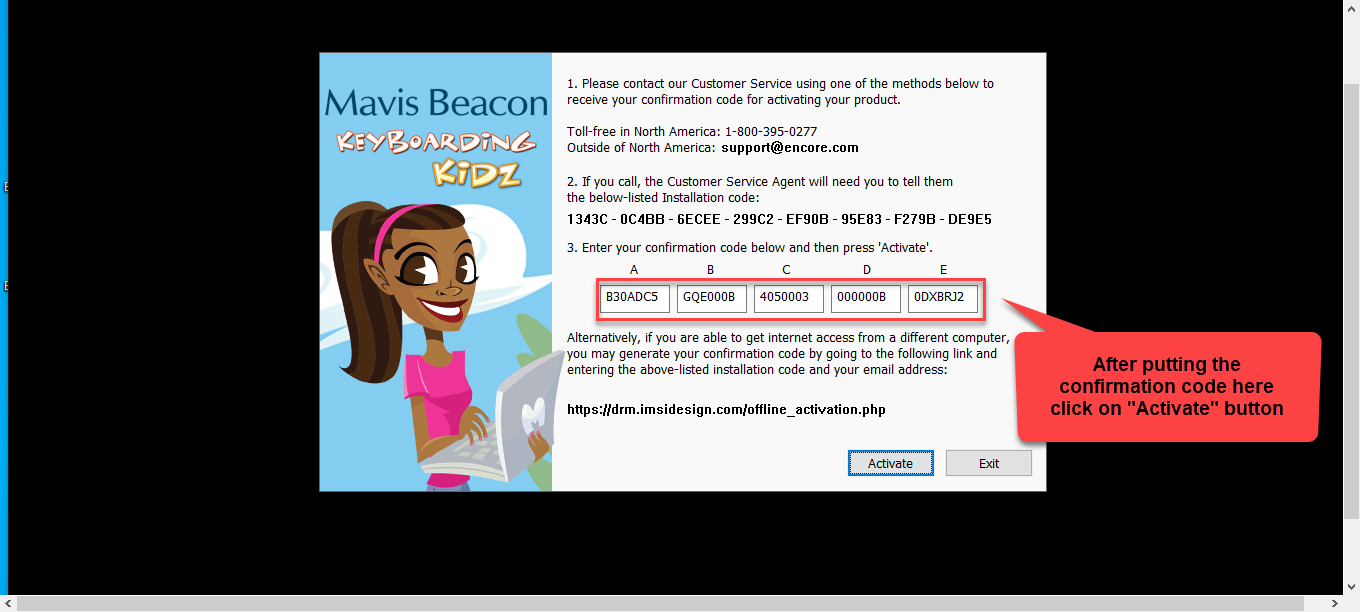The image size is (1360, 612).
Task: Open the drm.imsidesign.com offline activation link
Action: 726,410
